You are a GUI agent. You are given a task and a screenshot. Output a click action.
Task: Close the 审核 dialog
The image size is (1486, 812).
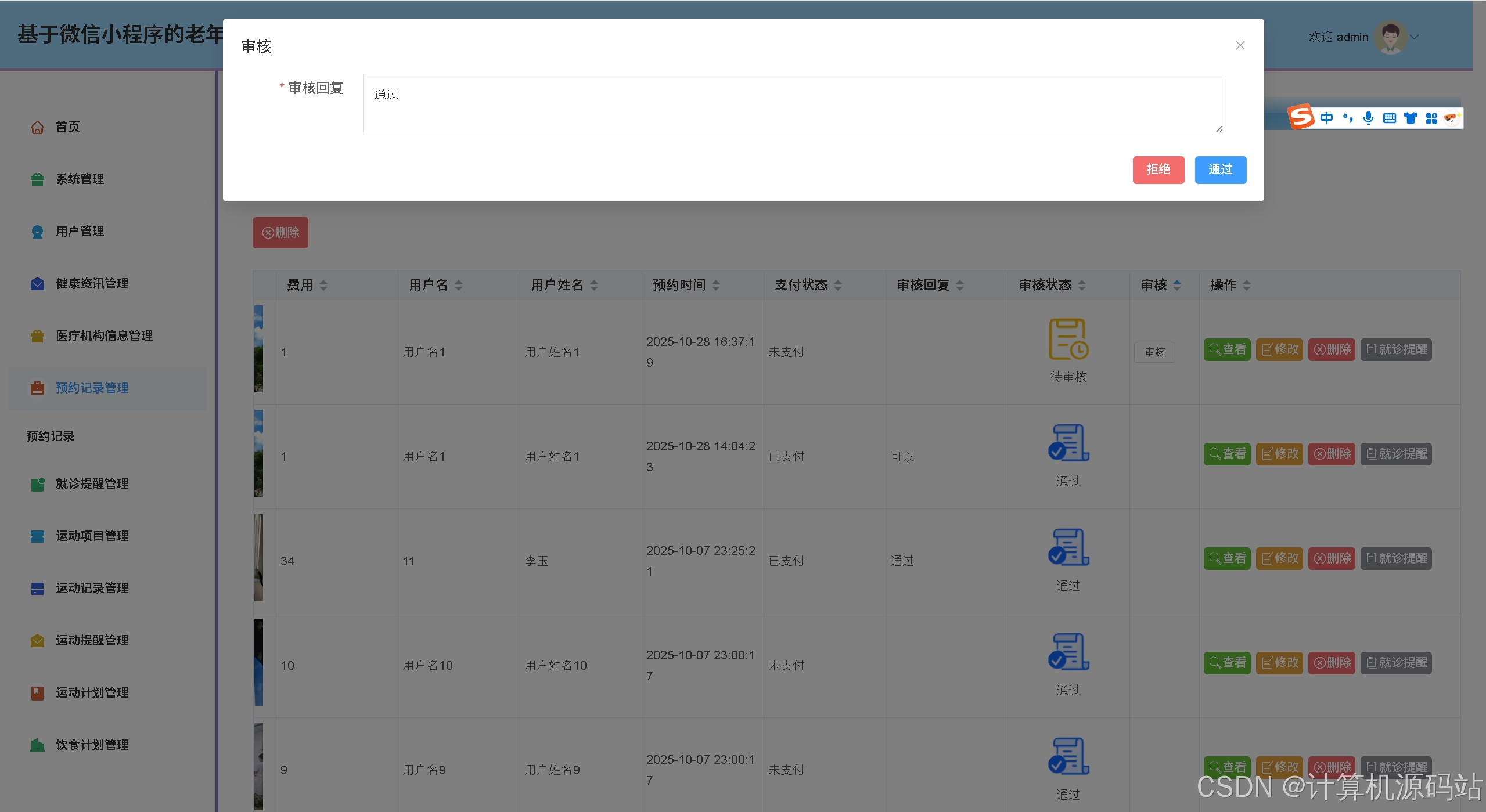1240,45
